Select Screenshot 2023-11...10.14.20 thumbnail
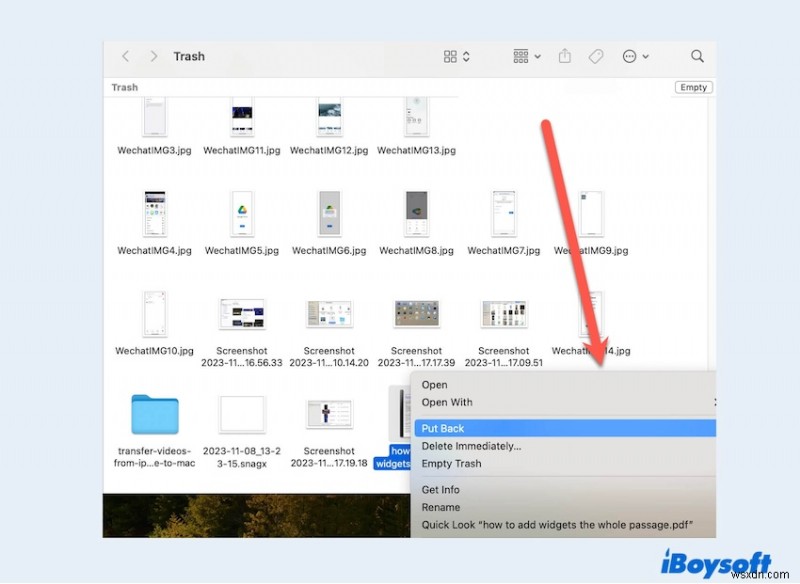 pos(329,314)
